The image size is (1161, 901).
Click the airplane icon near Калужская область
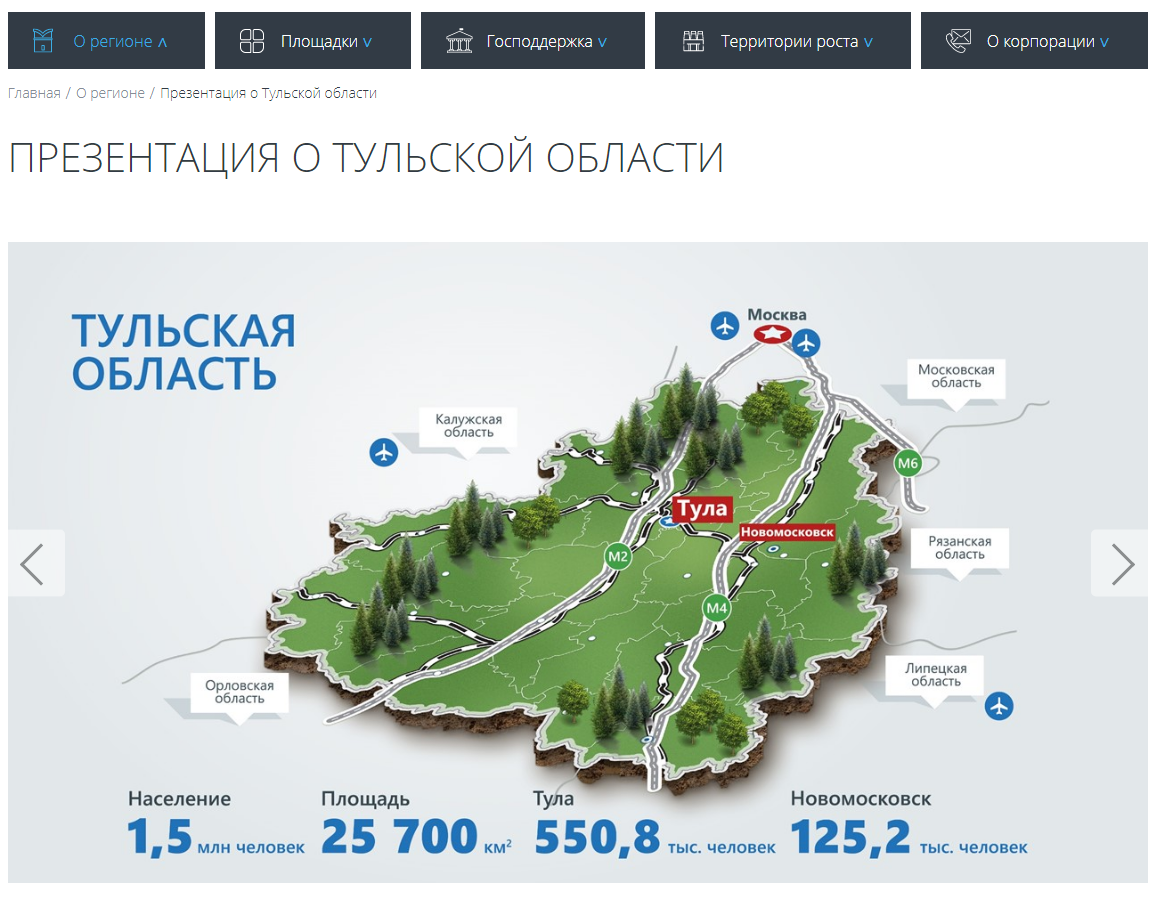(385, 452)
